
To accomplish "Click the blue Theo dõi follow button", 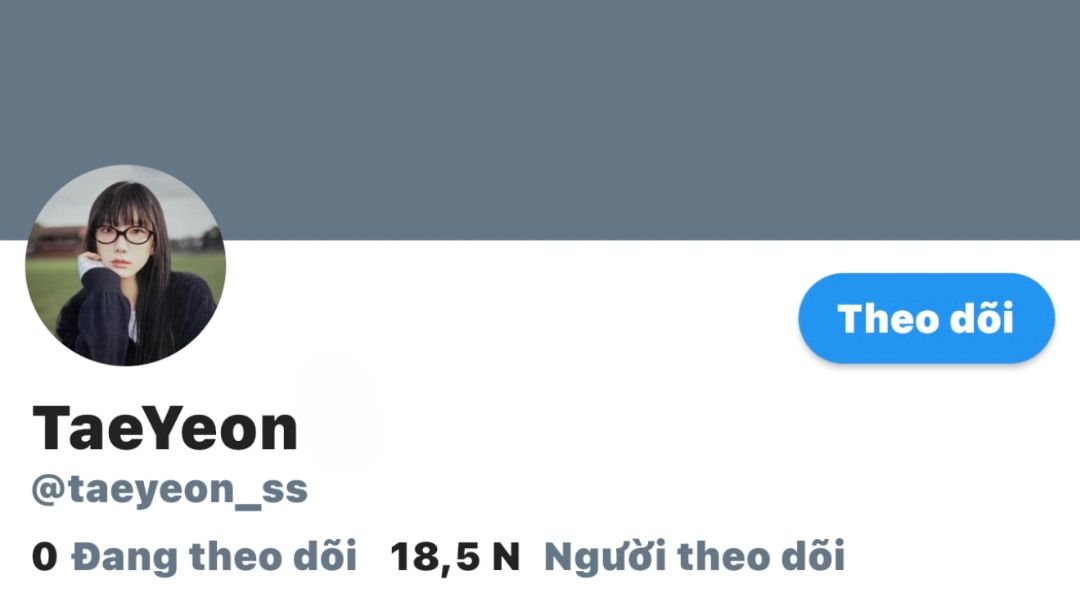I will pos(926,318).
